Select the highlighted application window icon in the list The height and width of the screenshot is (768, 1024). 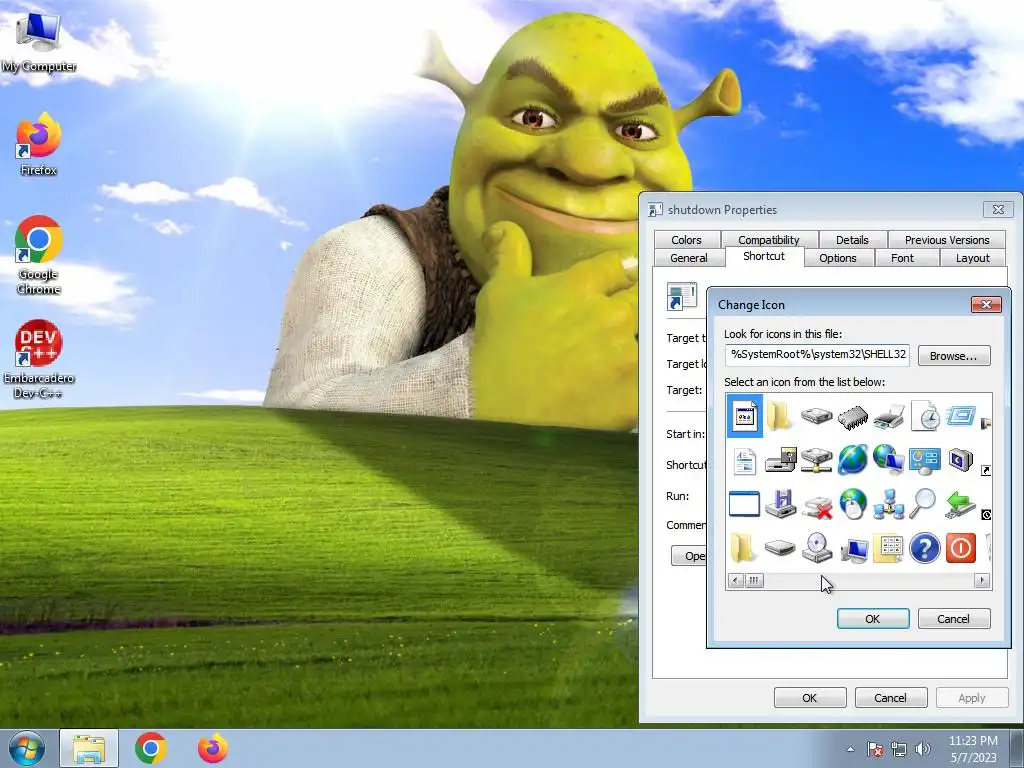744,416
